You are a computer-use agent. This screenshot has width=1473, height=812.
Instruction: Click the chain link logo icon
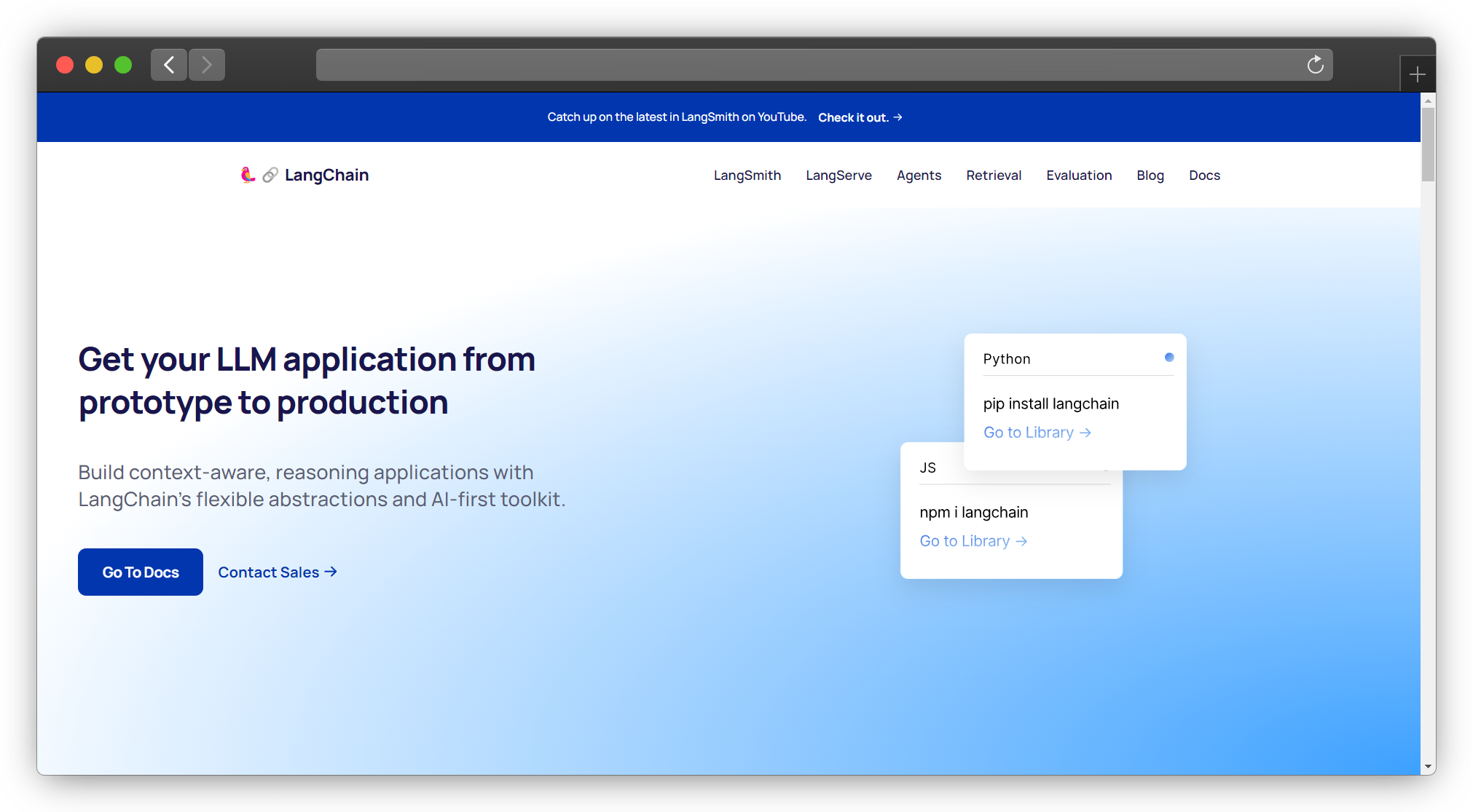270,175
